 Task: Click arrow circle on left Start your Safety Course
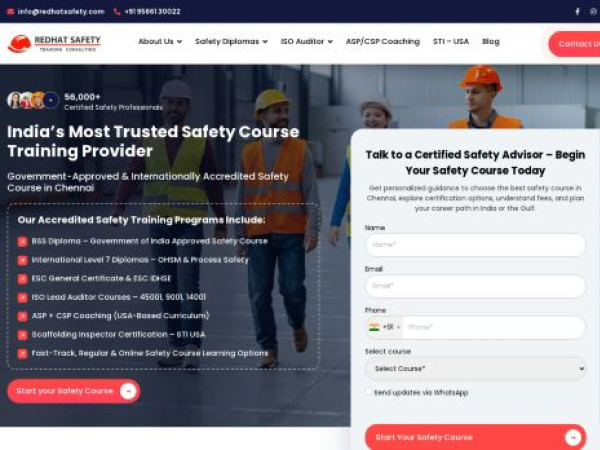pyautogui.click(x=128, y=391)
